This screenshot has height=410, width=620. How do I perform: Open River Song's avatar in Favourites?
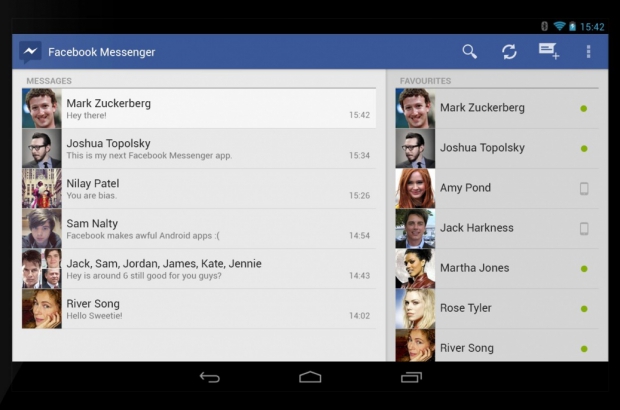point(415,345)
